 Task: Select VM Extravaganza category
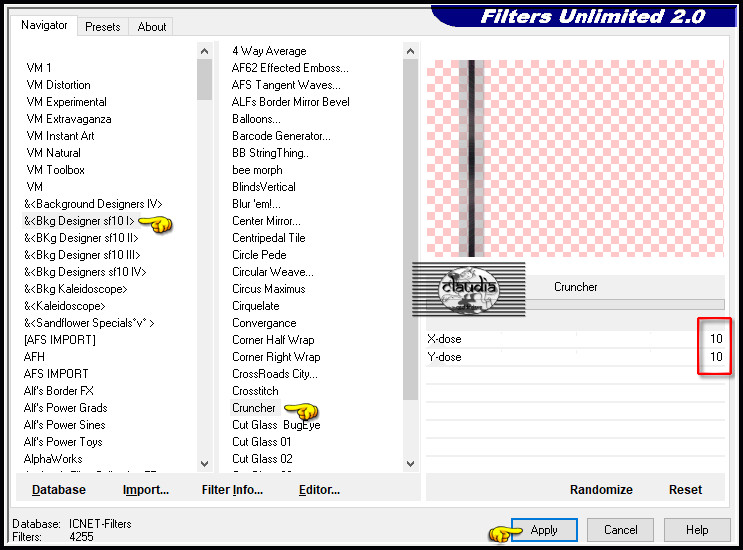tap(69, 119)
